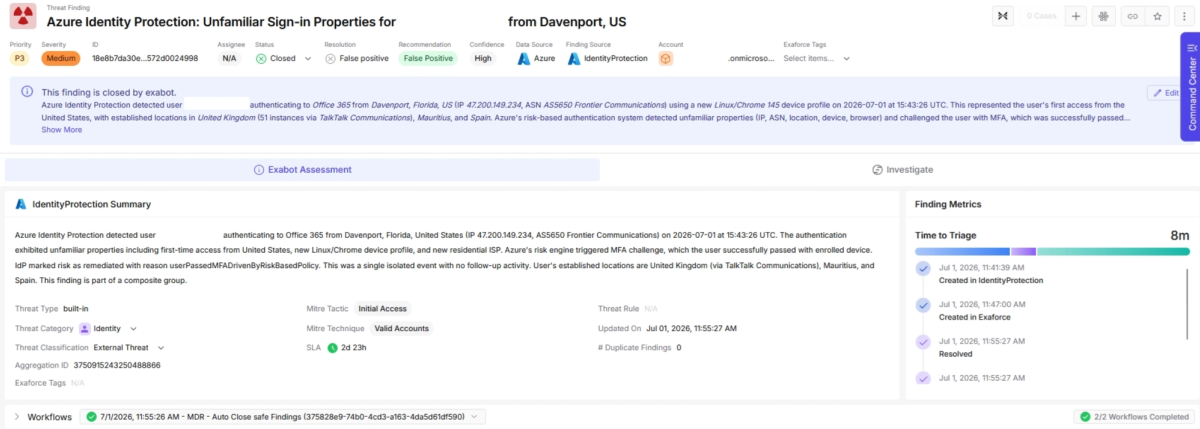The width and height of the screenshot is (1200, 429).
Task: Click the Valid Accounts Mitre Technique tag
Action: (401, 328)
